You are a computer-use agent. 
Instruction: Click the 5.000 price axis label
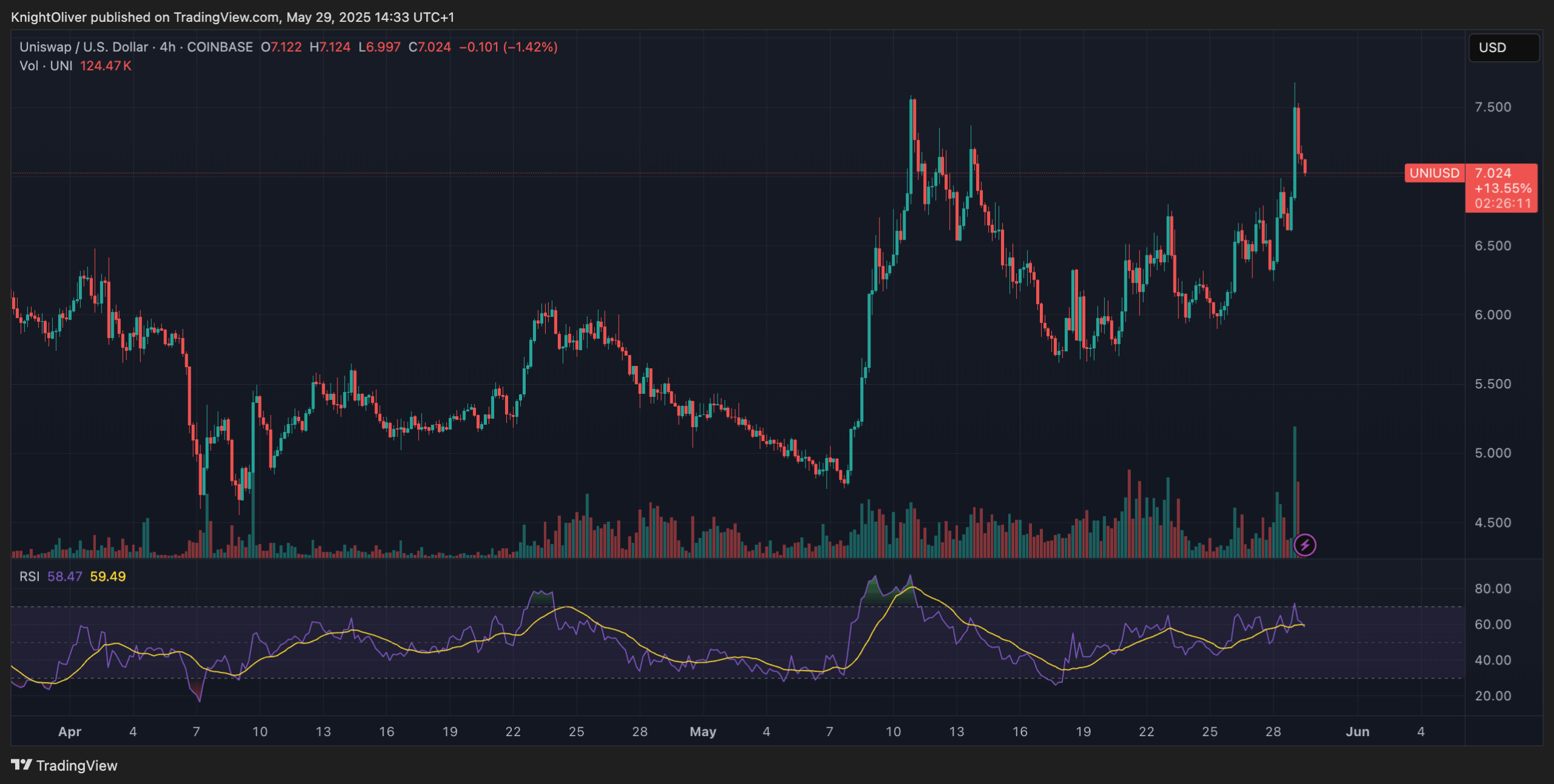(x=1493, y=453)
